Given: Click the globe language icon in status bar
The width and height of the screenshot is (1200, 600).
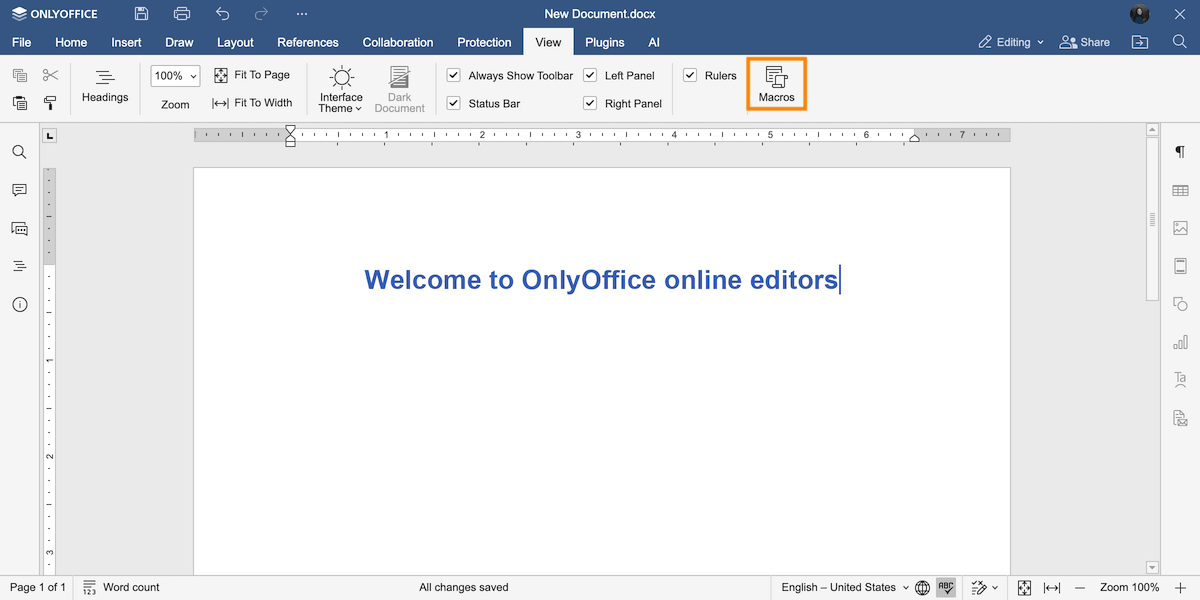Looking at the screenshot, I should coord(922,587).
